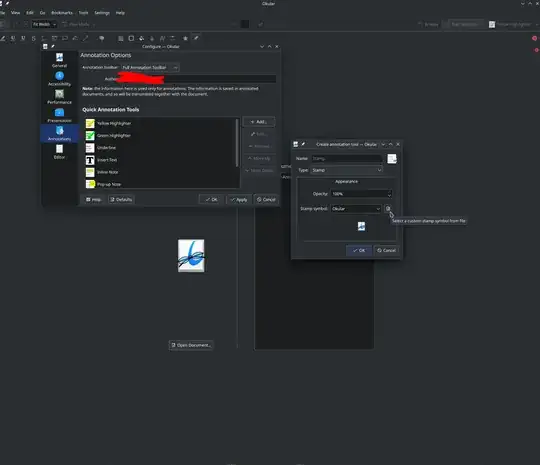
Task: Open the Help menu
Action: pos(120,13)
